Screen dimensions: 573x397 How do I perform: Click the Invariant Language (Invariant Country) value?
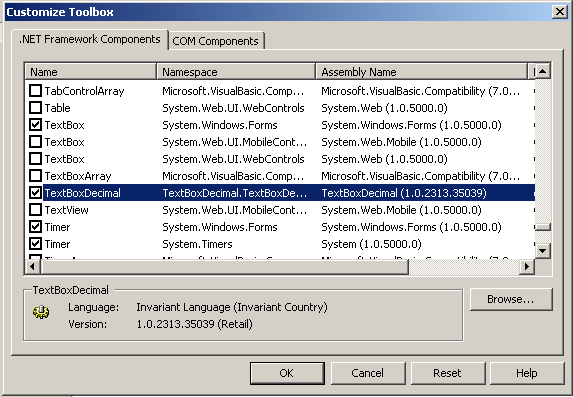[232, 307]
